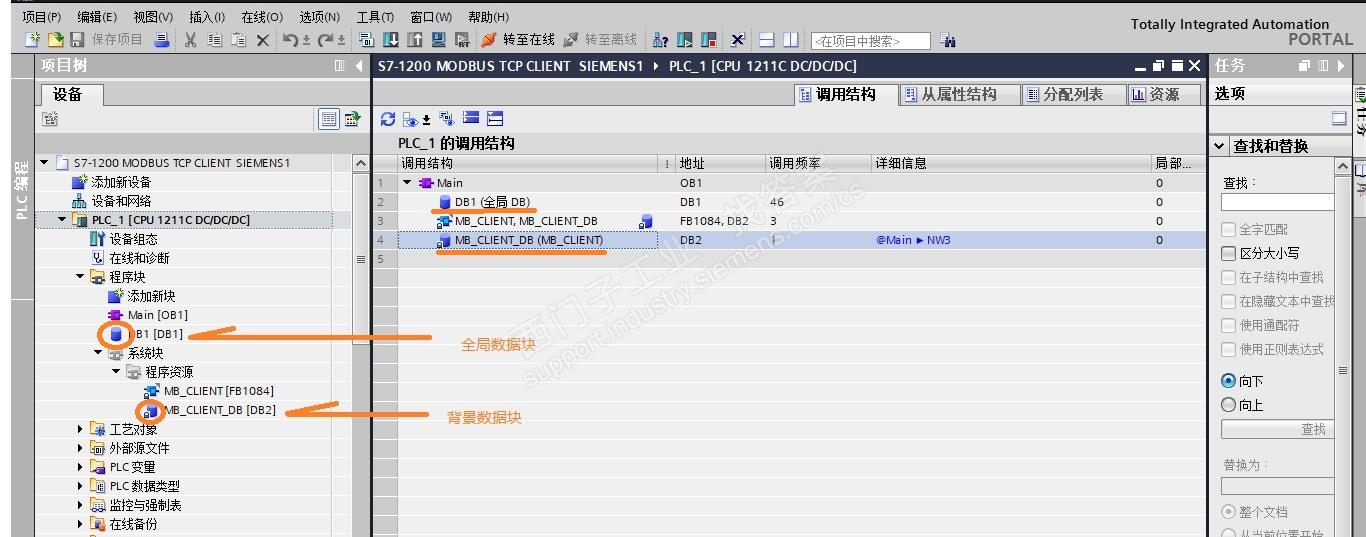Click the Download to device icon
The width and height of the screenshot is (1366, 537).
point(391,40)
